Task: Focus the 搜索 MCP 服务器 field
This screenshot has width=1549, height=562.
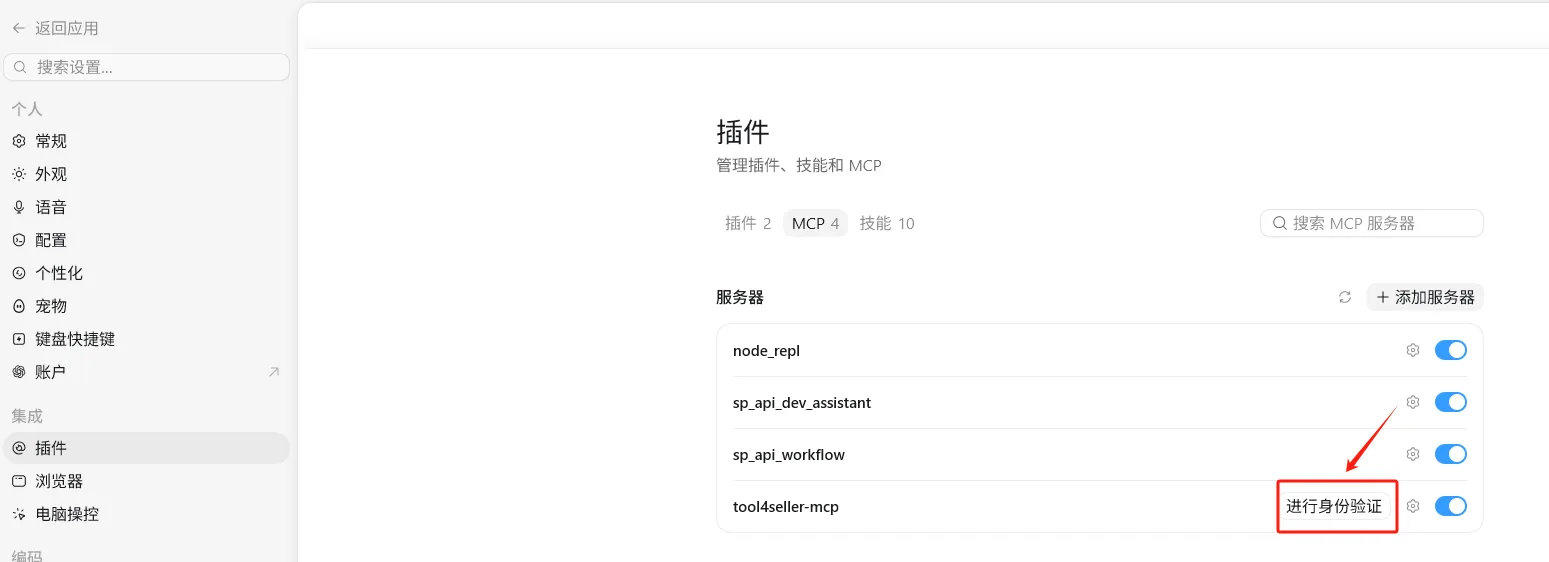Action: [x=1372, y=223]
